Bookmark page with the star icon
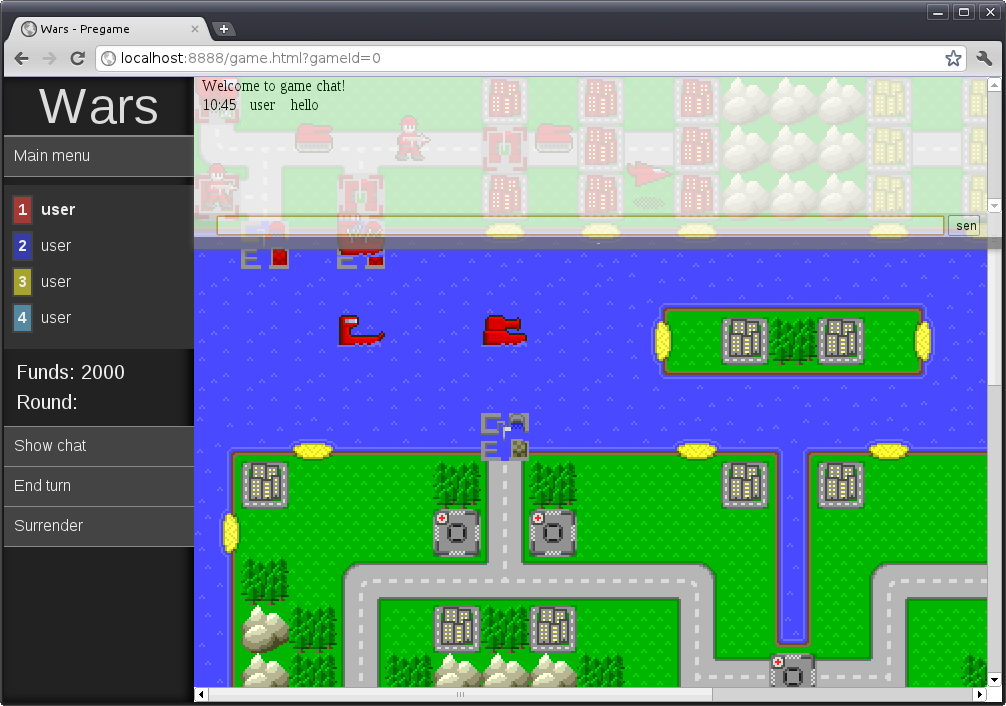Screen dimensions: 1006x706 coord(953,59)
